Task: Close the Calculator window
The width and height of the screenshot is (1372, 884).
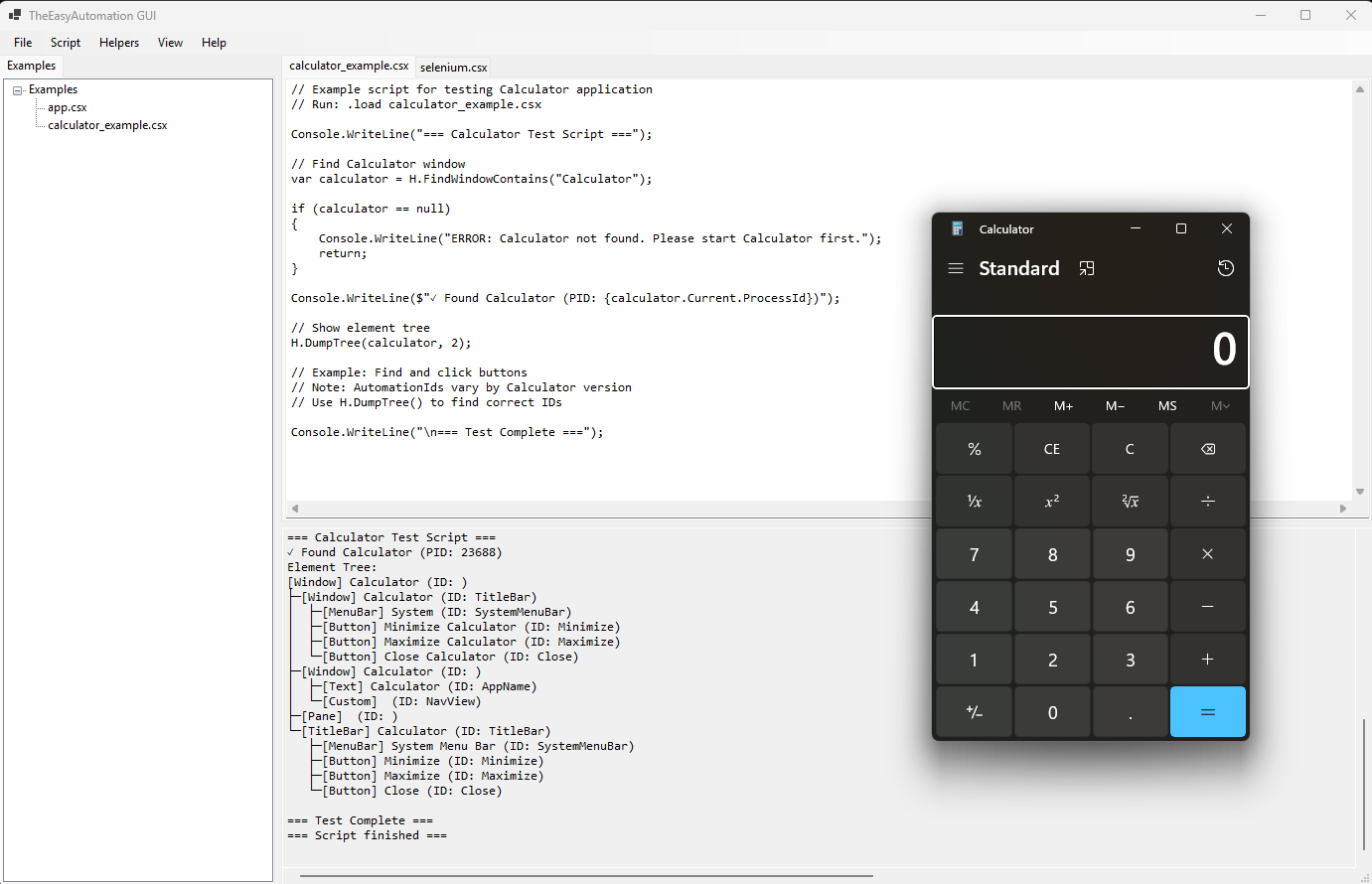Action: (1227, 228)
